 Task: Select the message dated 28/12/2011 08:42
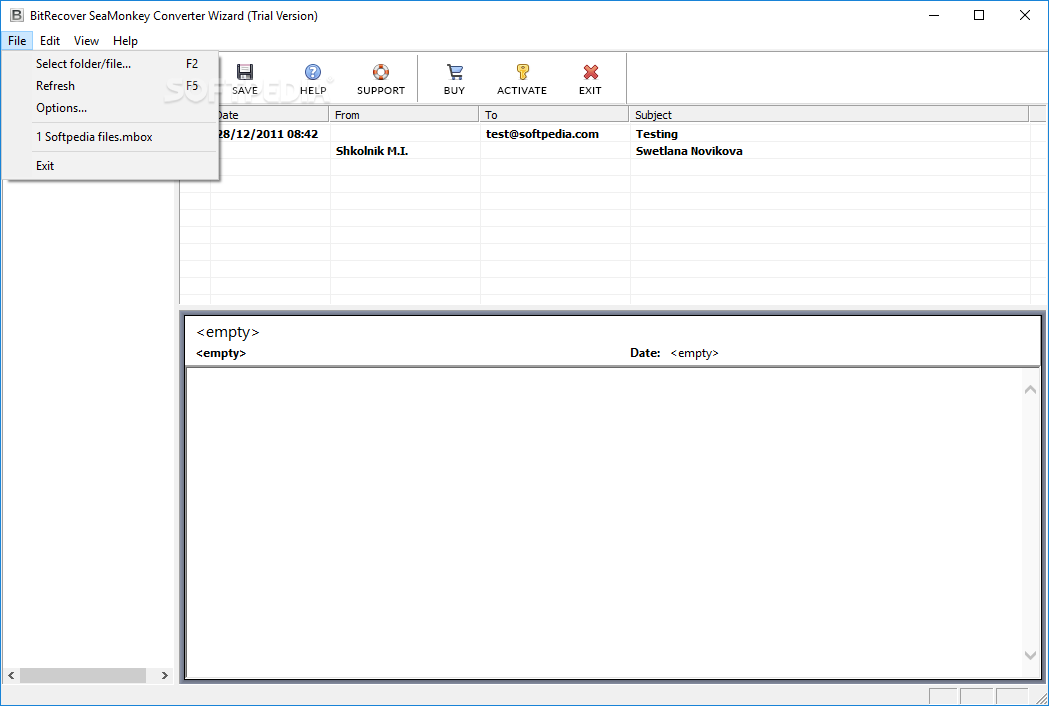268,134
